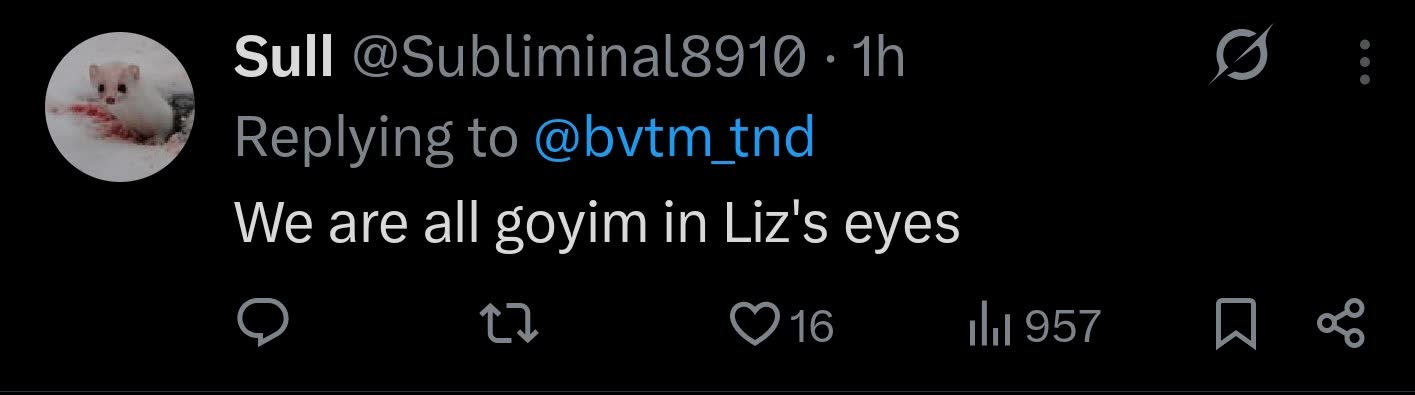Click the 957 views count
Screen dimensions: 1415x395
[x=1062, y=326]
